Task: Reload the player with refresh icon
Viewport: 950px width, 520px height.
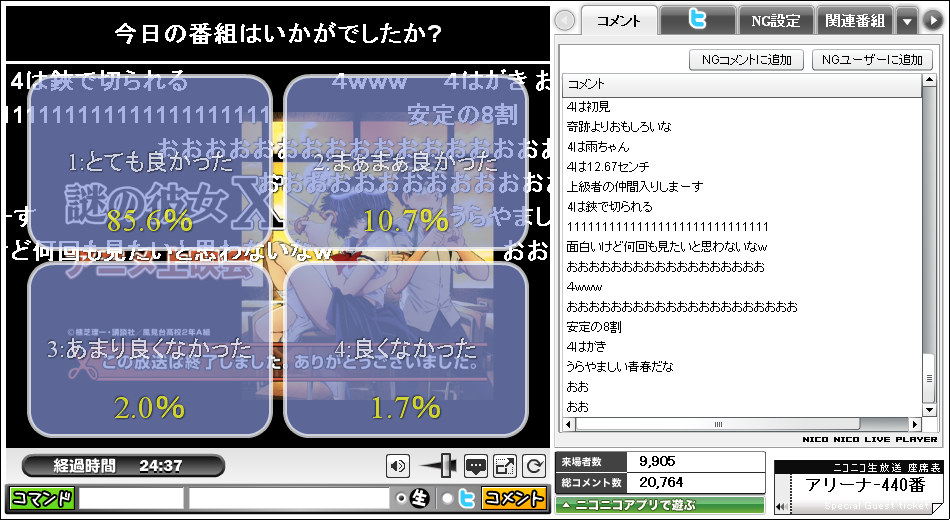Action: point(534,466)
